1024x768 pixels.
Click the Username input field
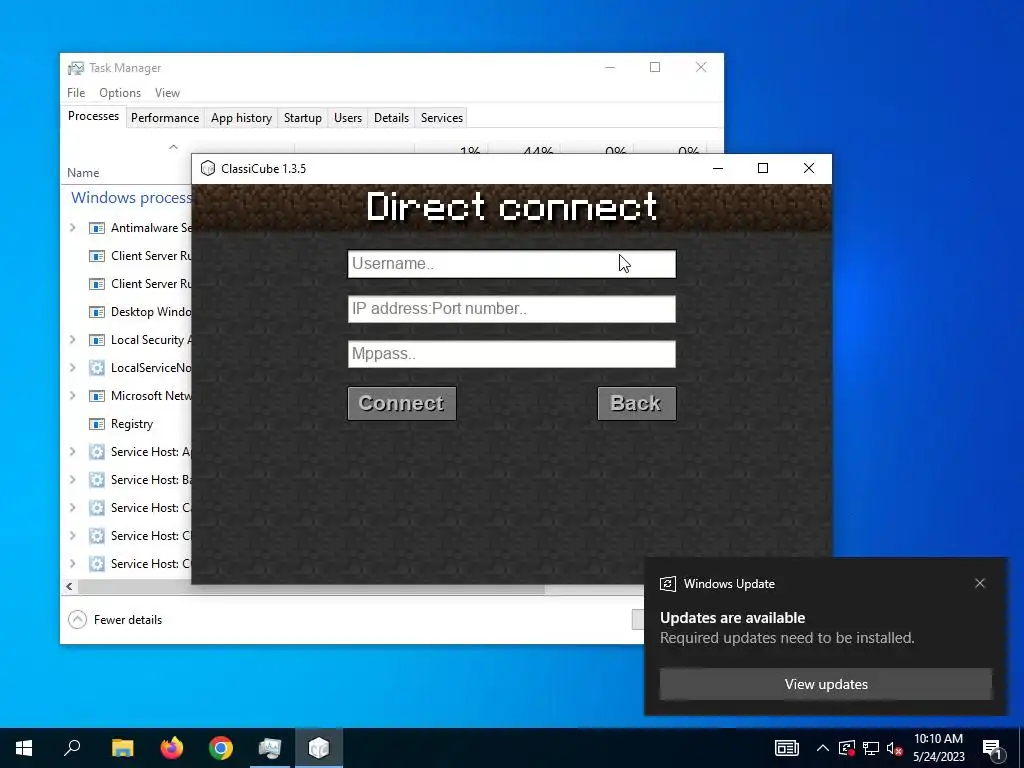[x=511, y=264]
